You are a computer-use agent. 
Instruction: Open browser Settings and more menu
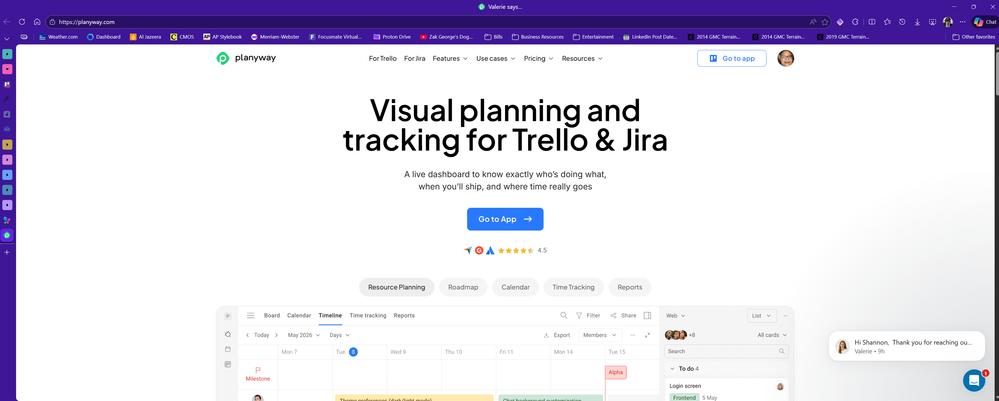coord(962,22)
